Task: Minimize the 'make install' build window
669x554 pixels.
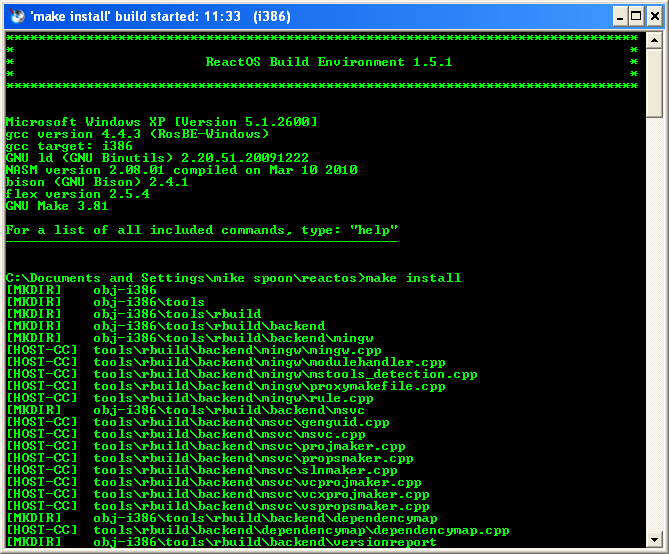Action: pos(620,16)
